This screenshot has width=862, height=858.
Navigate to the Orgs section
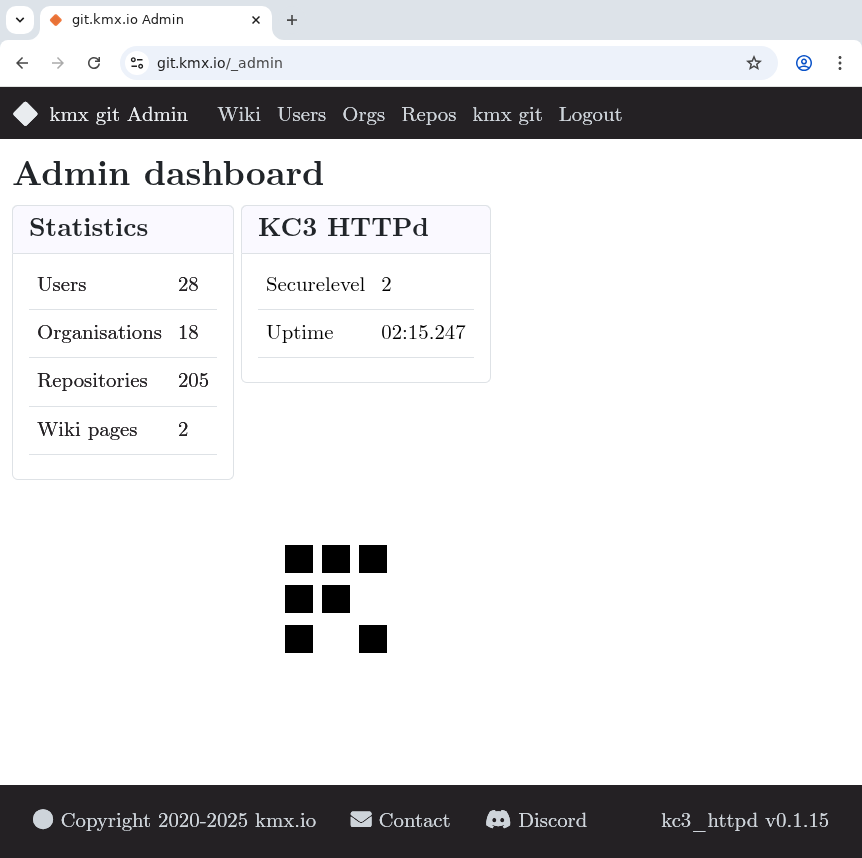click(363, 115)
